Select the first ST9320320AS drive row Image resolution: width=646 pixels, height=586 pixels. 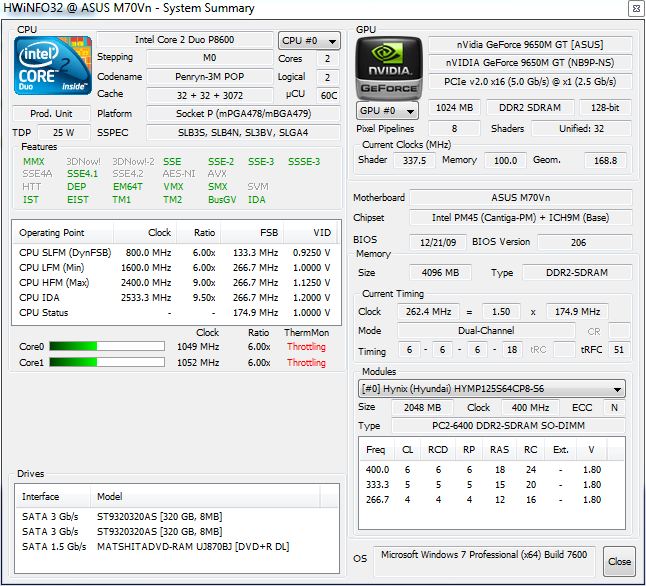tap(160, 517)
